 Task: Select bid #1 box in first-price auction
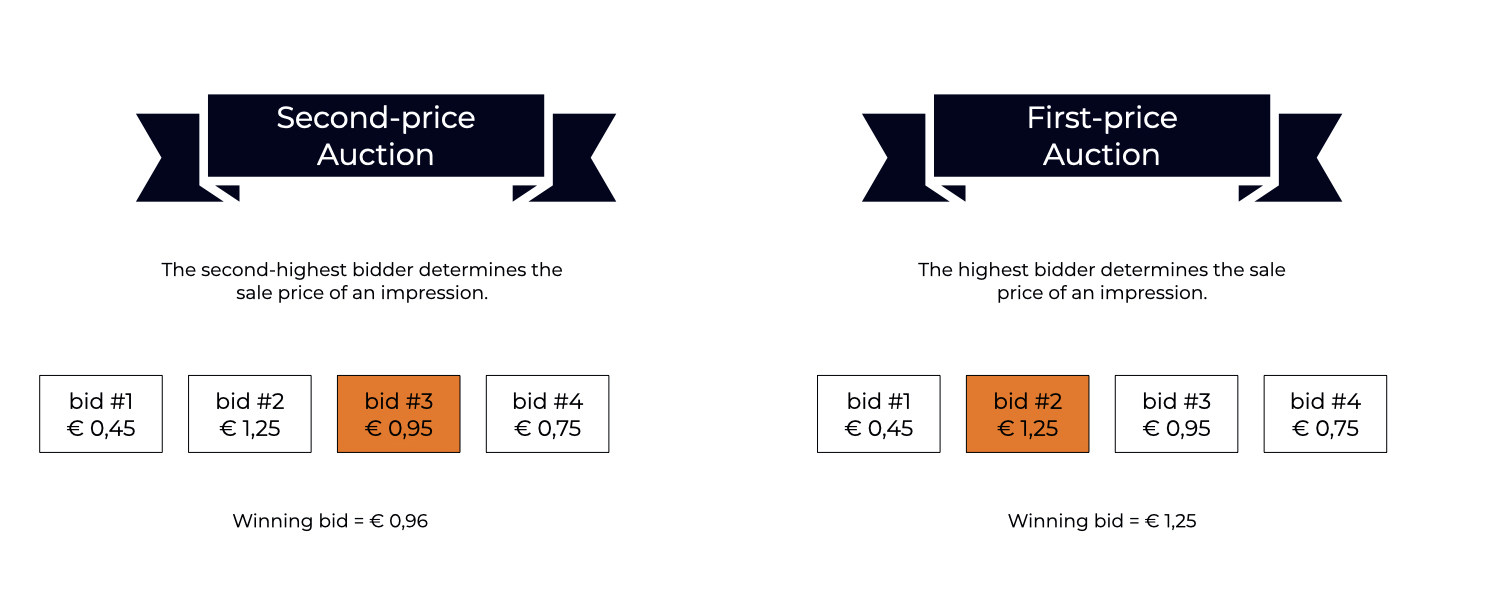click(879, 414)
